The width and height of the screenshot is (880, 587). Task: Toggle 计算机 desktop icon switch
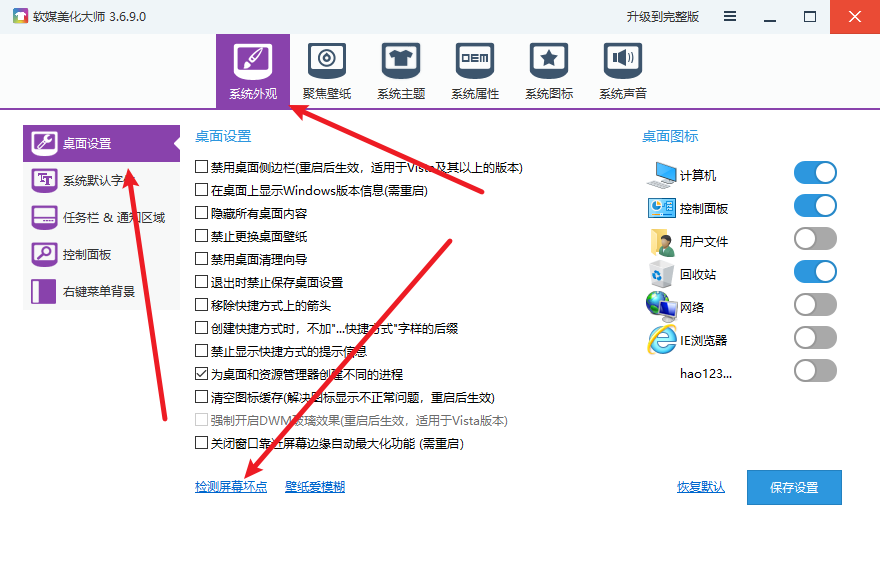pyautogui.click(x=815, y=173)
